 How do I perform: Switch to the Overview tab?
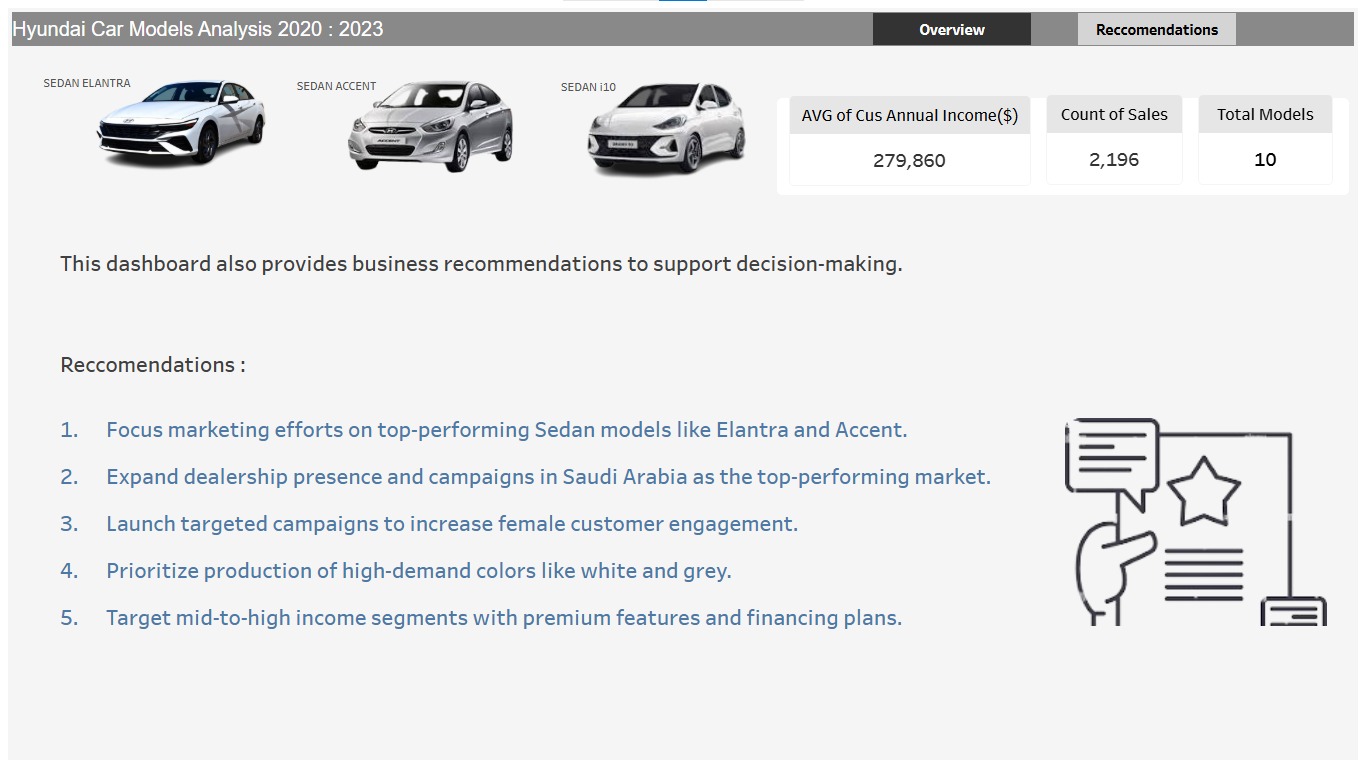coord(951,30)
